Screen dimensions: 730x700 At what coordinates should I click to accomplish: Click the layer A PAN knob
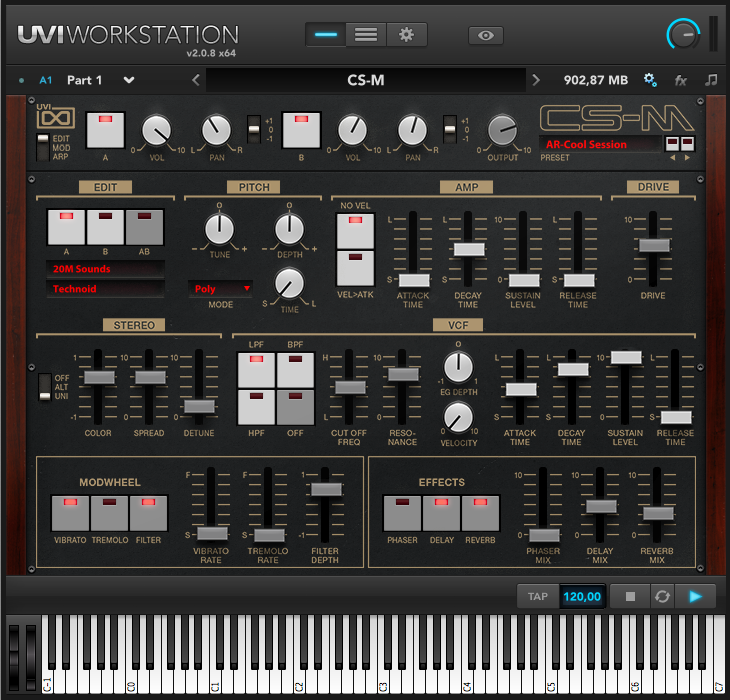point(216,131)
